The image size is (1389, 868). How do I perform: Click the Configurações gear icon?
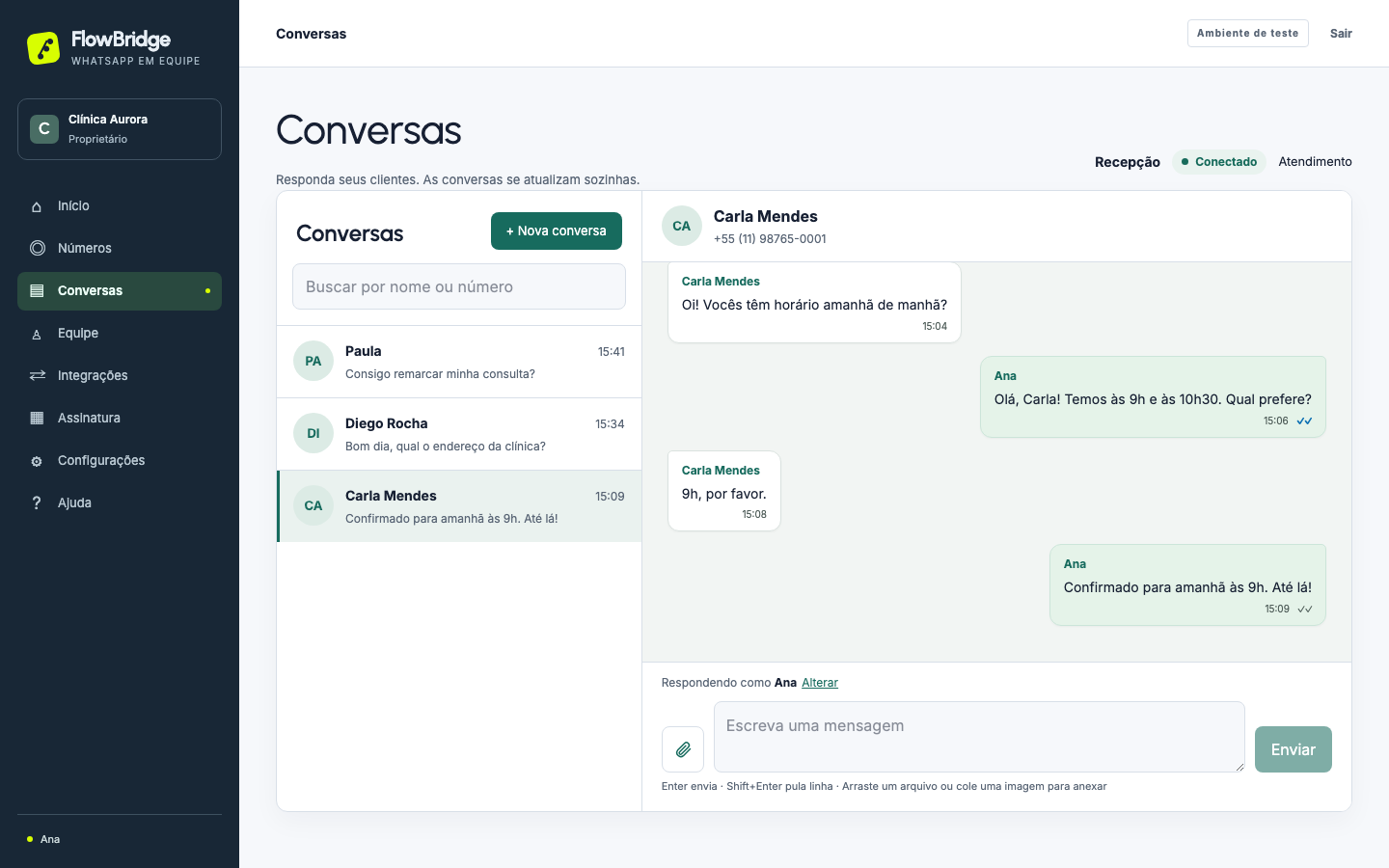tap(37, 461)
